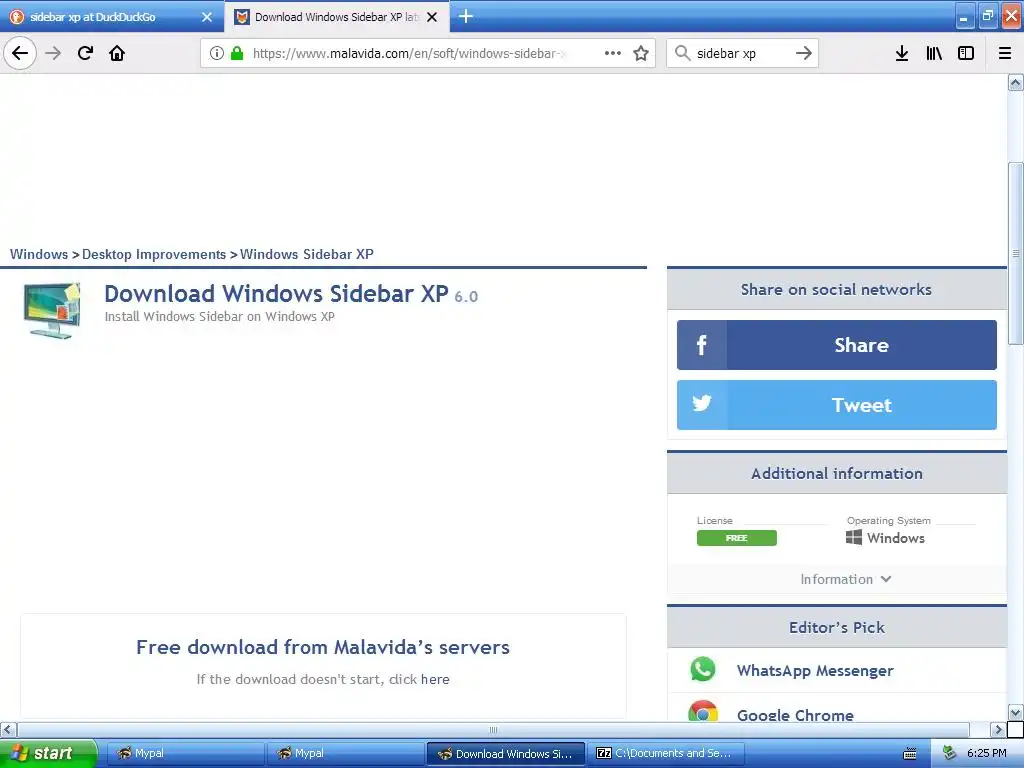Open the library bookshelf icon
The image size is (1024, 768).
[x=935, y=53]
